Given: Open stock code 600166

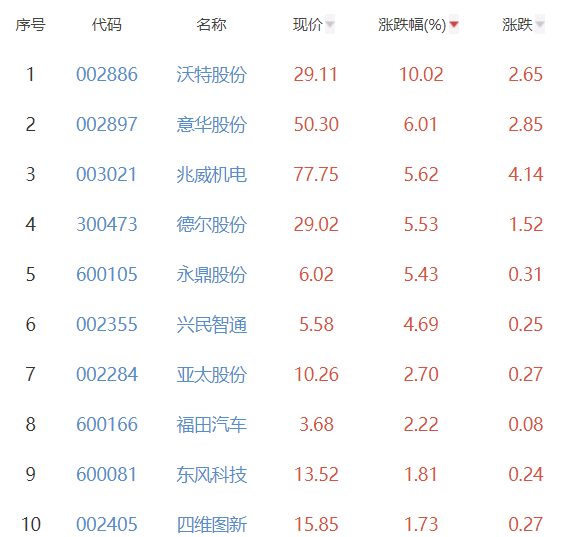Looking at the screenshot, I should (x=107, y=425).
